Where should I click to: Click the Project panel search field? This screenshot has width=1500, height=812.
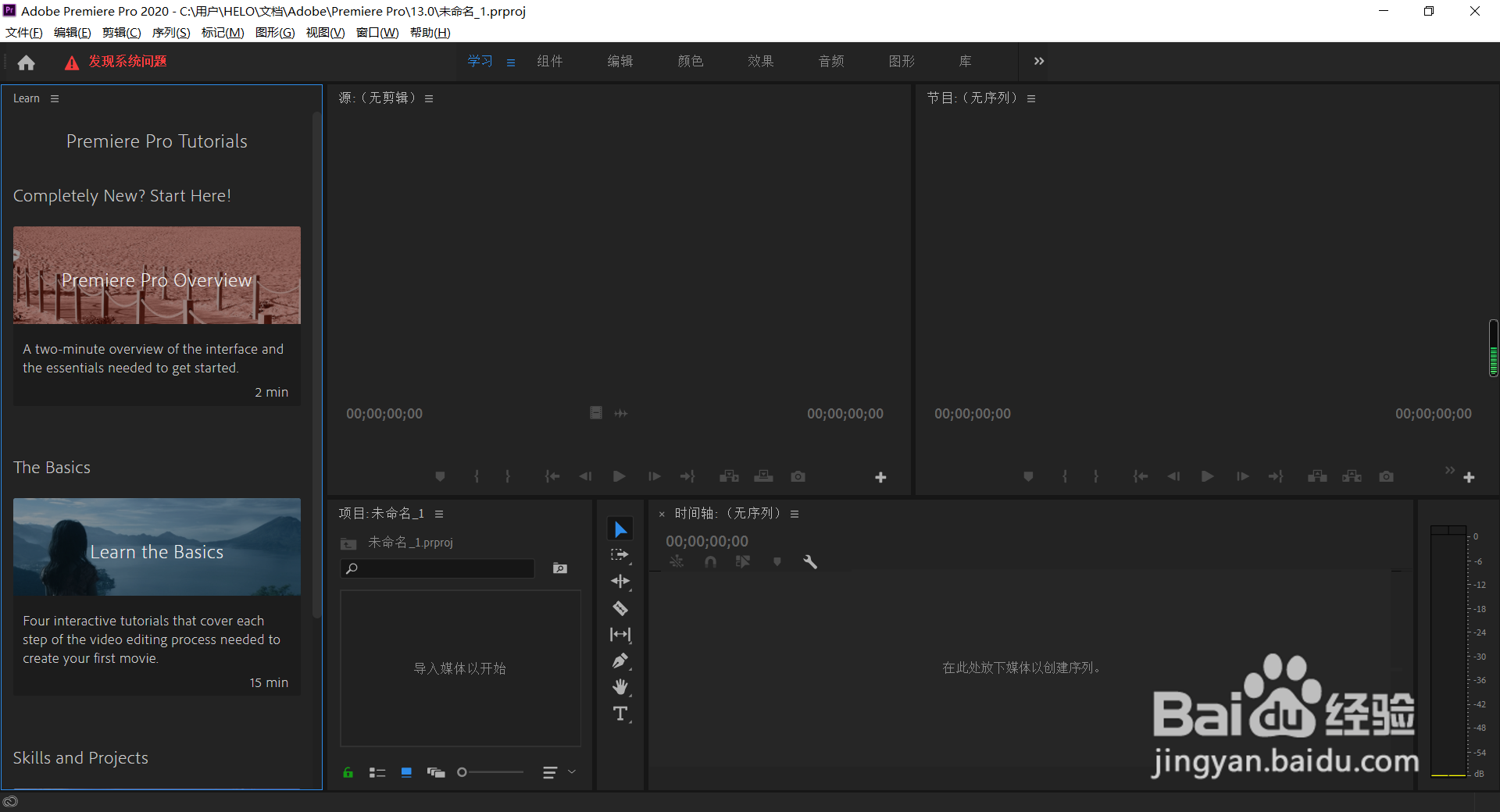[437, 568]
